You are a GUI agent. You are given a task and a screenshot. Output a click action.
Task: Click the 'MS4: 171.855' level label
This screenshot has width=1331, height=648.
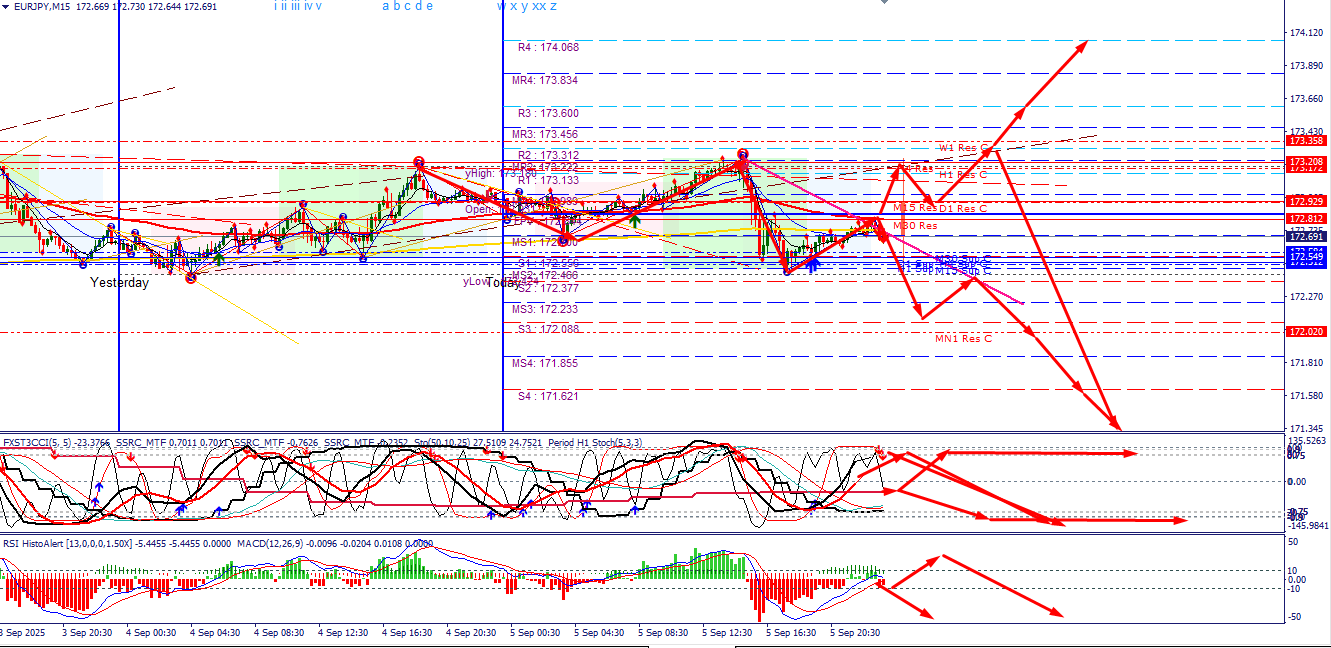pos(545,363)
